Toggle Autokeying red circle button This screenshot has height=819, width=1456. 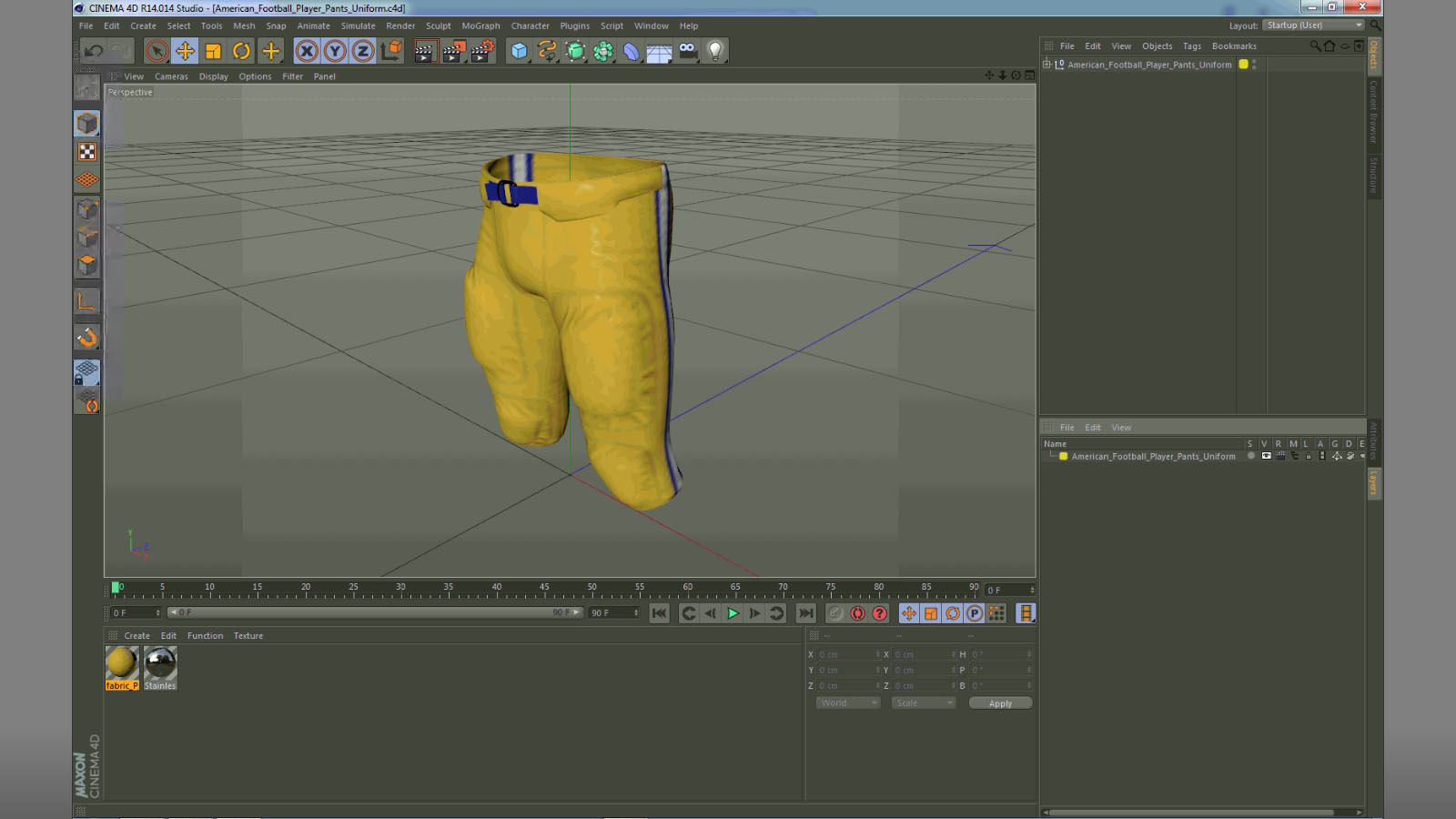pos(857,613)
